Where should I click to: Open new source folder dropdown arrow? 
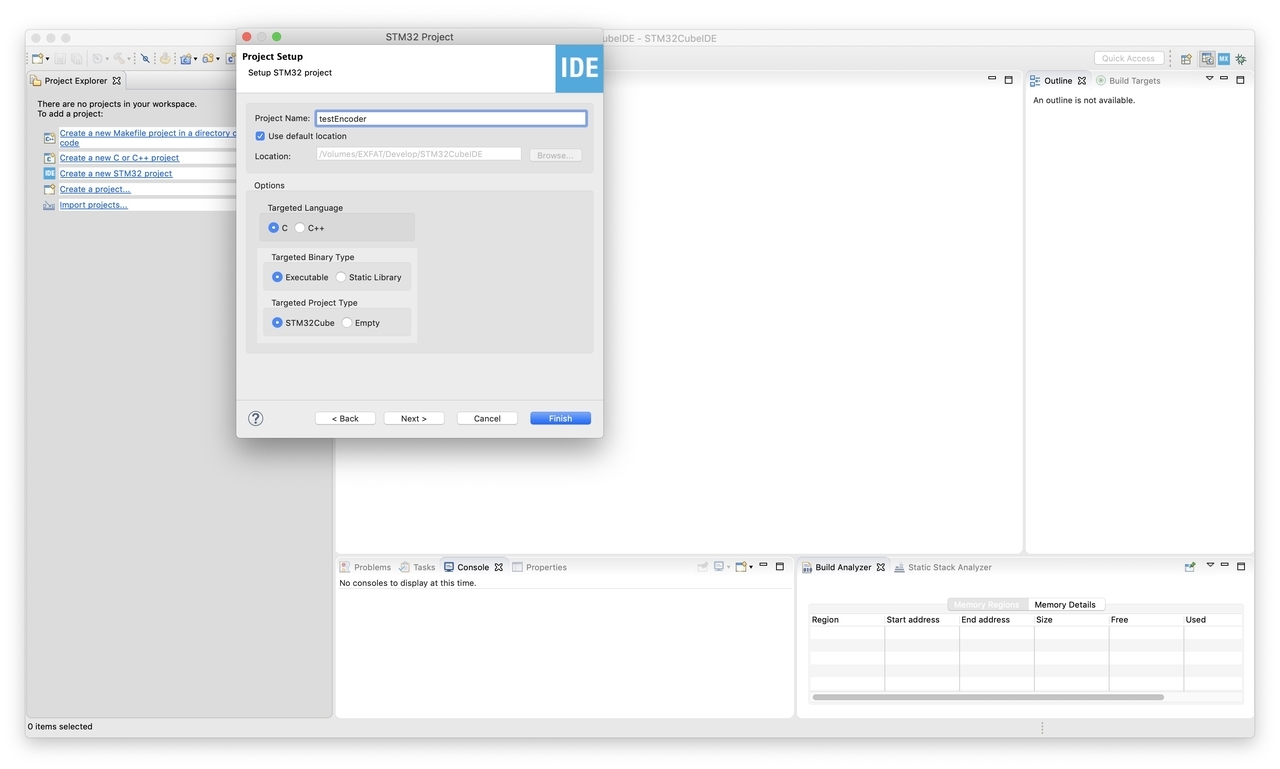pos(218,60)
